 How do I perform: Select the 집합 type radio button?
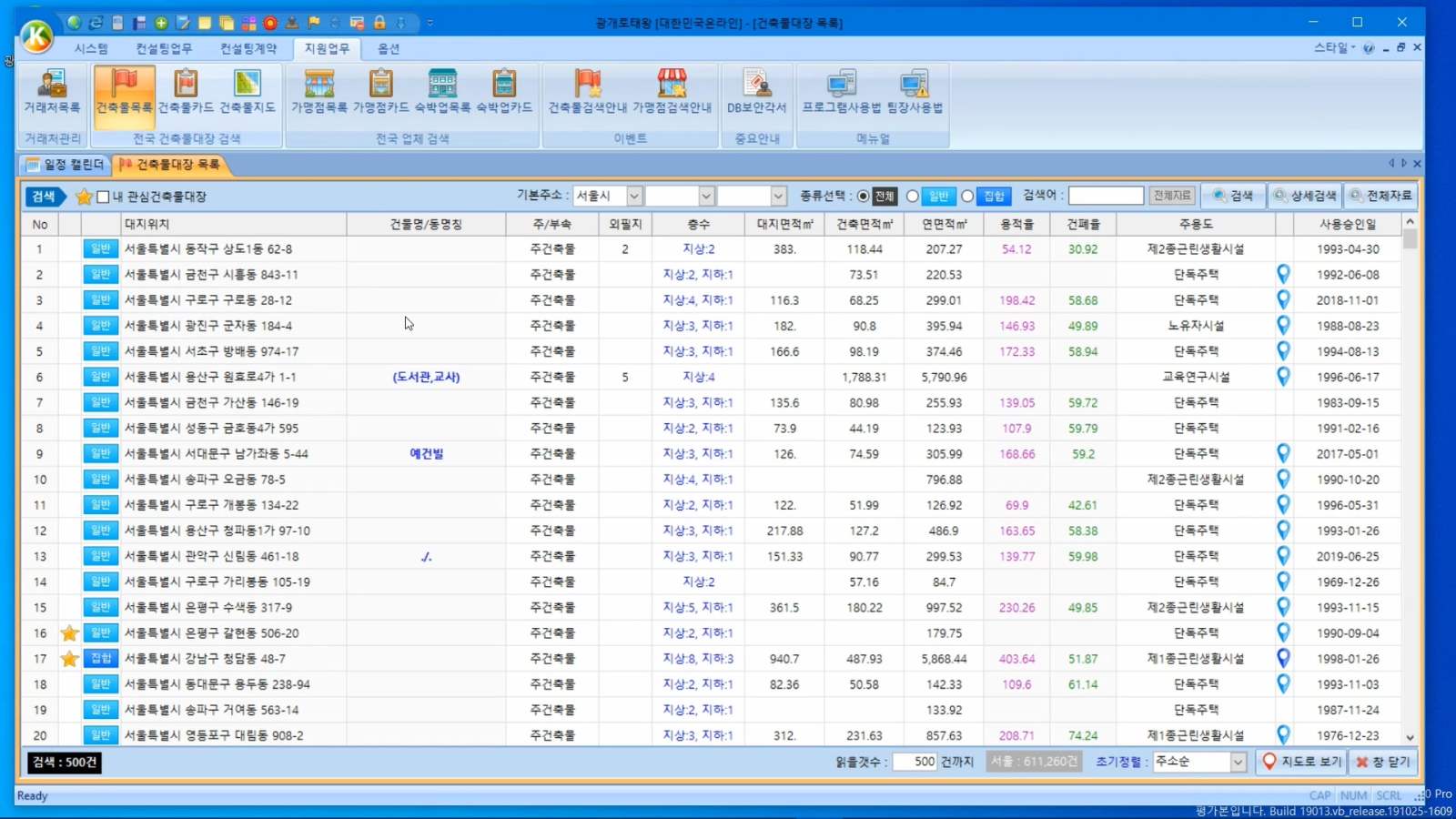pyautogui.click(x=967, y=197)
